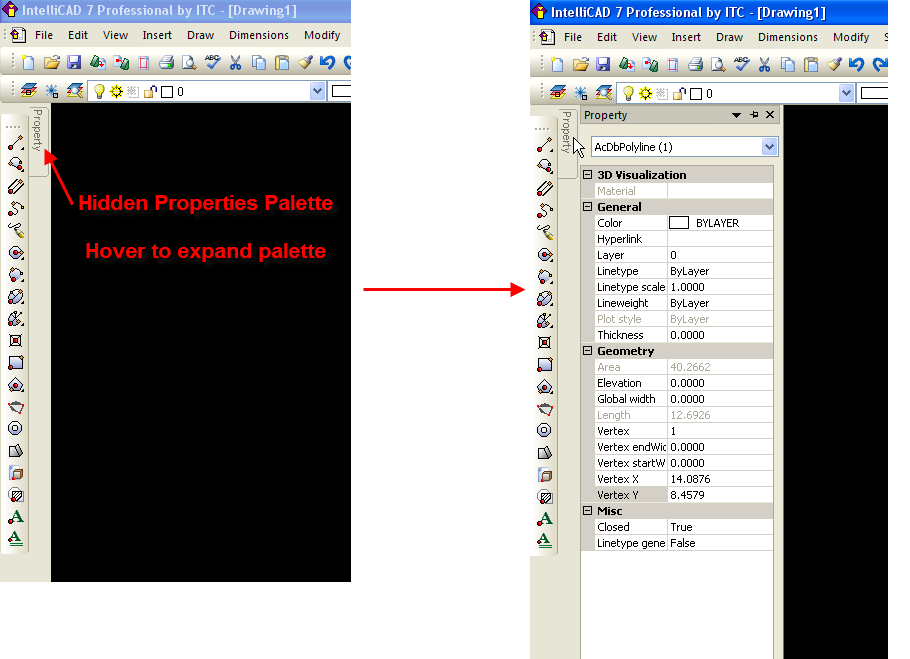Click Copy icon in left window toolbar

(259, 62)
